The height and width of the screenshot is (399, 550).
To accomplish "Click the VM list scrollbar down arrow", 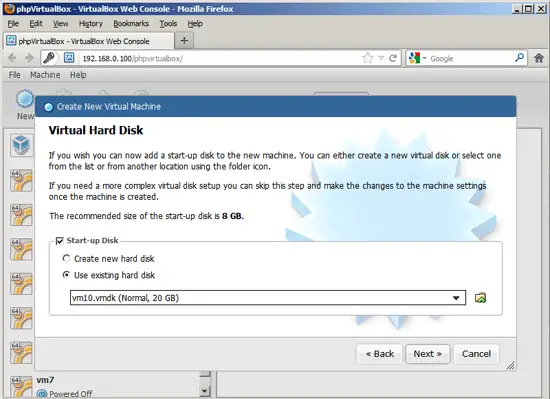I will (204, 391).
